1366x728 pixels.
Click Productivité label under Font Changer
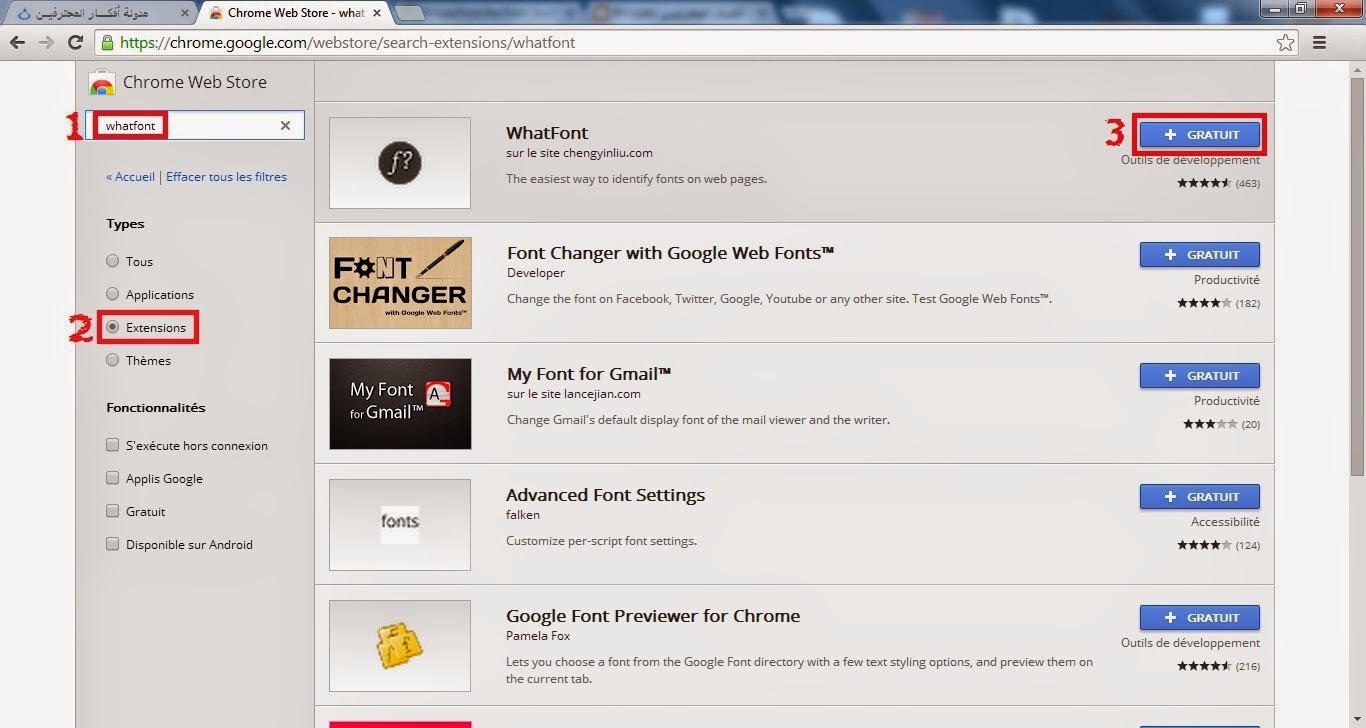1227,280
